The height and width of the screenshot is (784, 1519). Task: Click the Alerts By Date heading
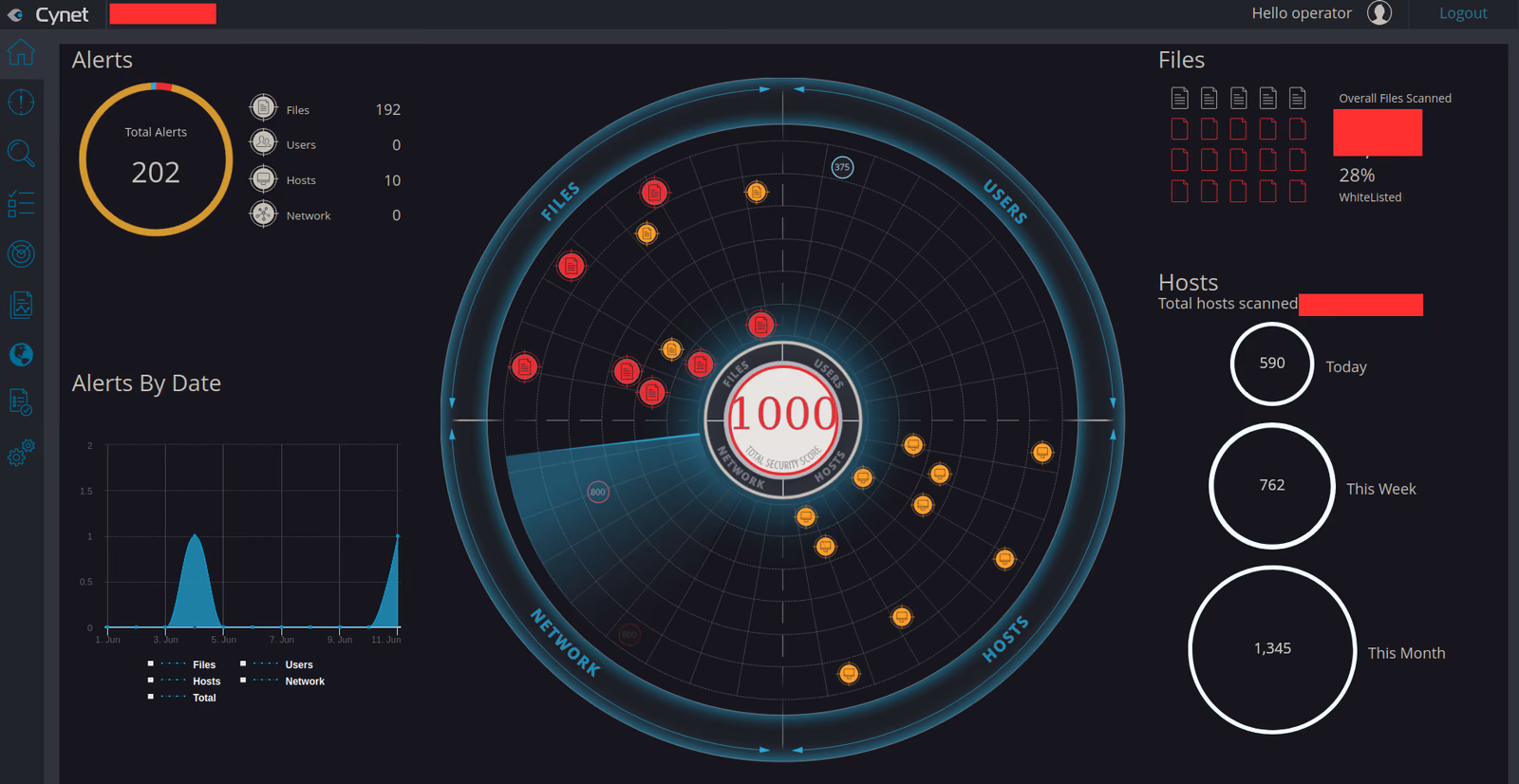click(146, 383)
